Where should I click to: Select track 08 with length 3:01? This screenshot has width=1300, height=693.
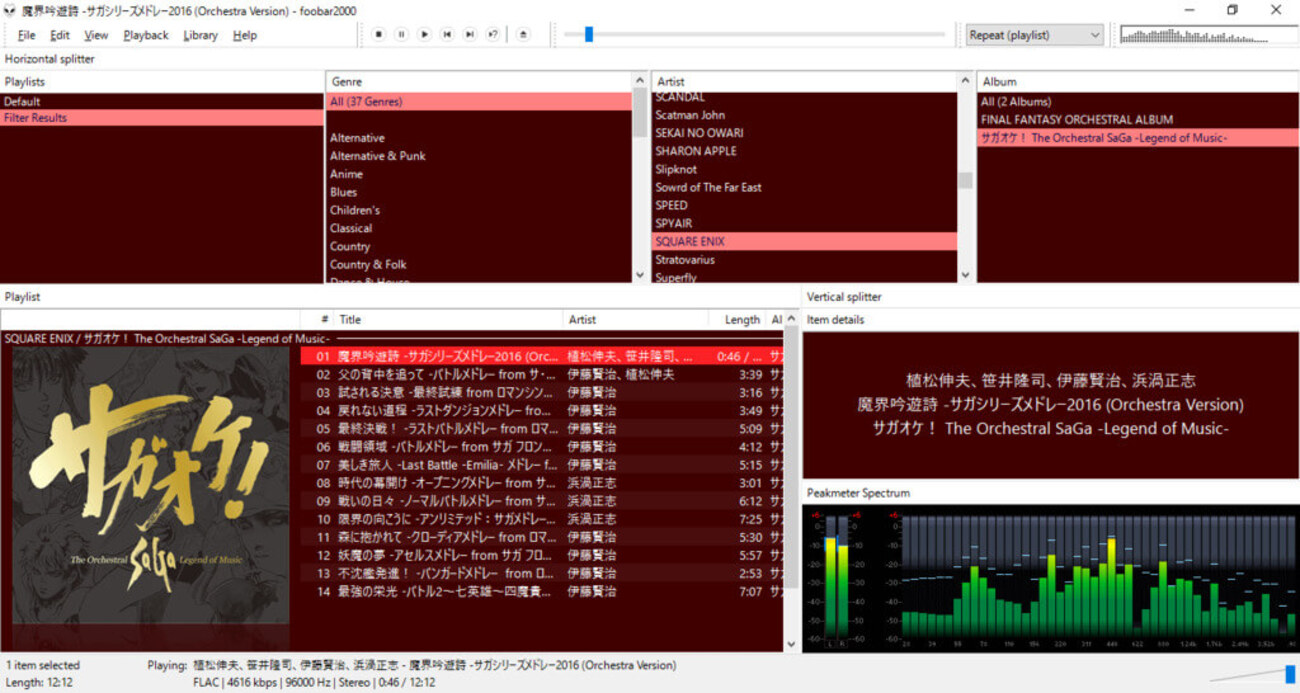coord(542,483)
